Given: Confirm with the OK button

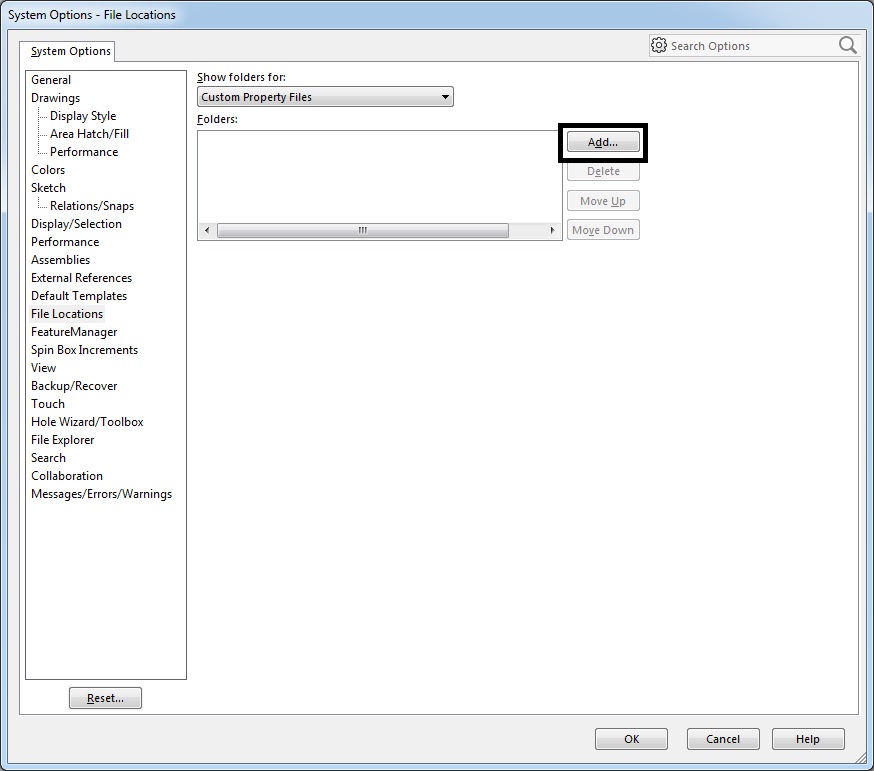Looking at the screenshot, I should pos(631,739).
